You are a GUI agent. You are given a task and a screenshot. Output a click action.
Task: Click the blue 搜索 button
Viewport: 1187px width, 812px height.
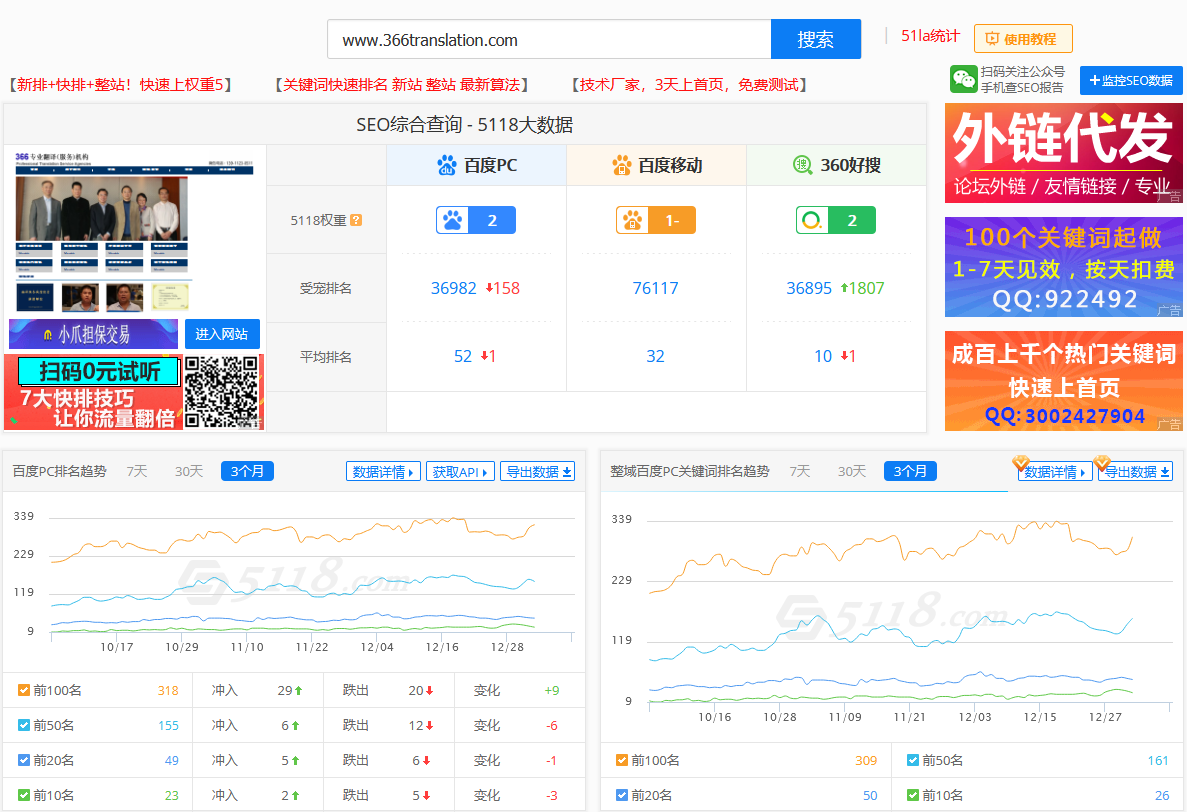[815, 39]
